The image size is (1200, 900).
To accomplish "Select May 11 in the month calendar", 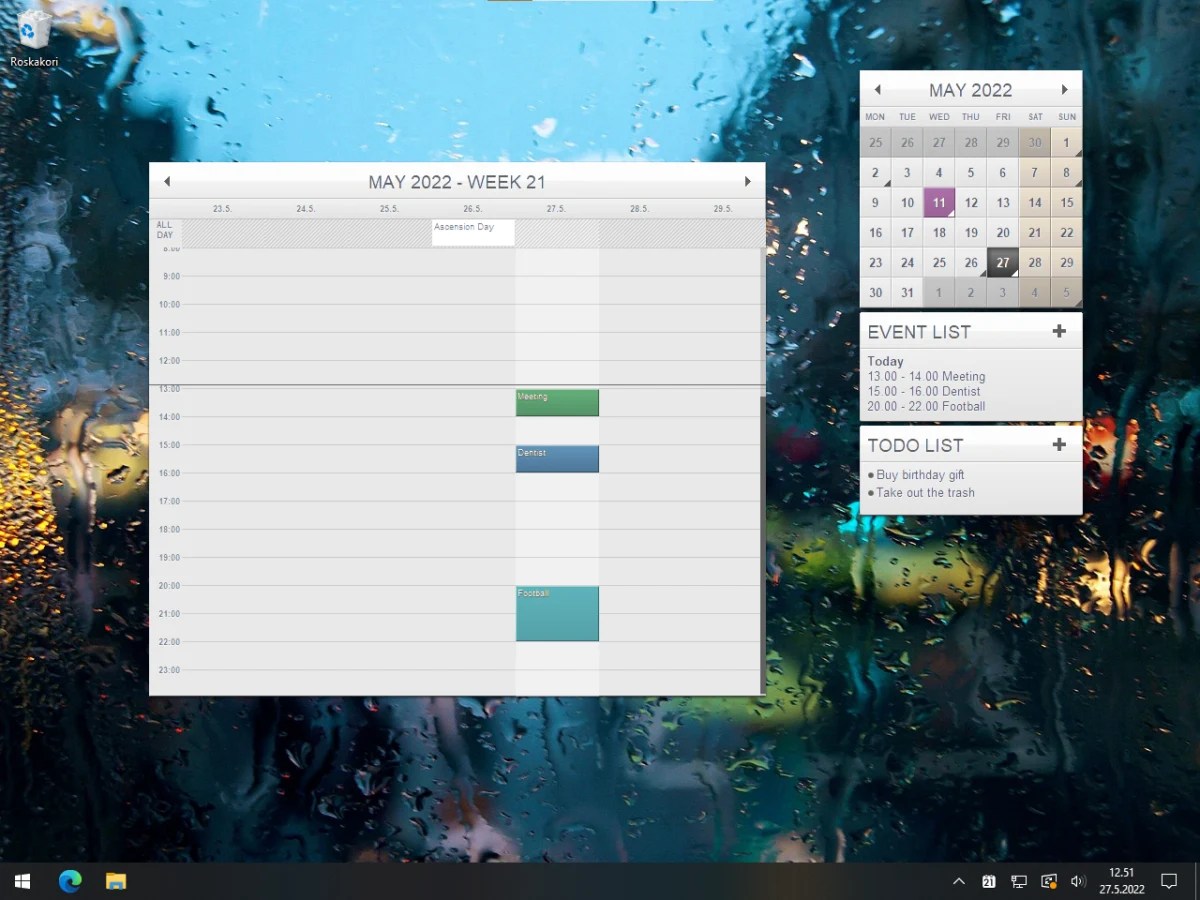I will coord(939,202).
